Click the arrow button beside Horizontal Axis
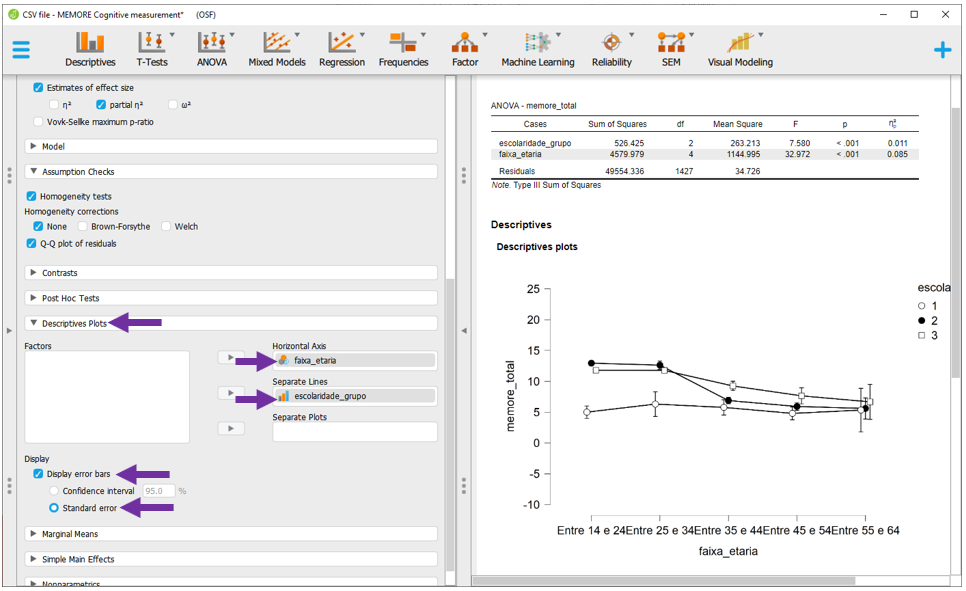Viewport: 966px width, 591px height. coord(231,358)
